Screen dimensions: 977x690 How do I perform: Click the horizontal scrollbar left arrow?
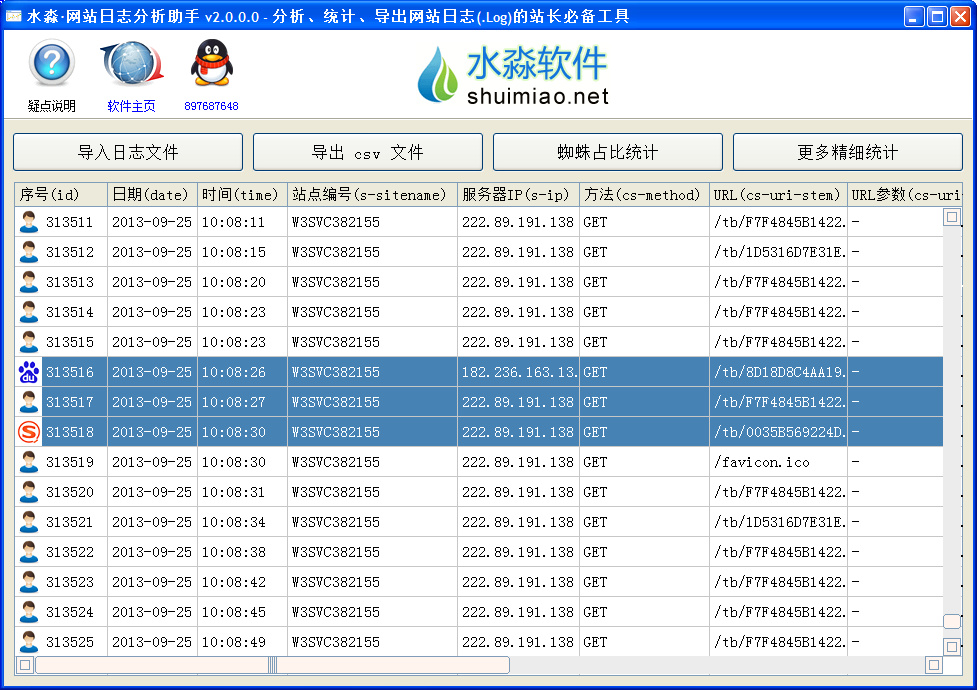(x=25, y=665)
